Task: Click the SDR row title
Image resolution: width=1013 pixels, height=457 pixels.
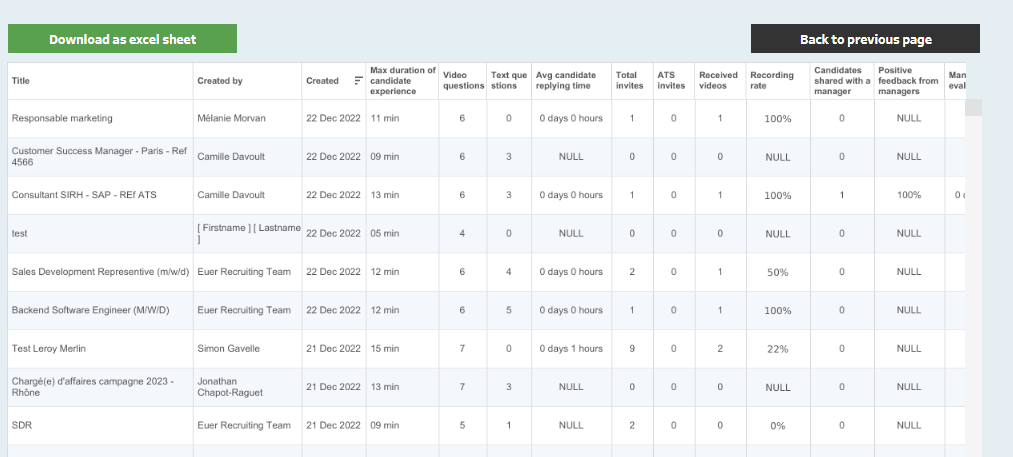Action: point(21,426)
